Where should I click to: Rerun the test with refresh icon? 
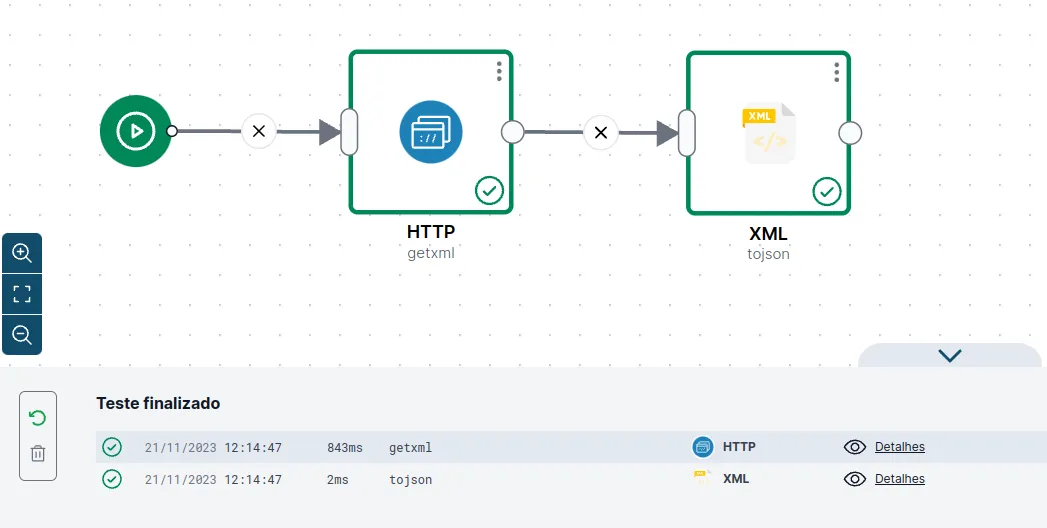point(38,419)
